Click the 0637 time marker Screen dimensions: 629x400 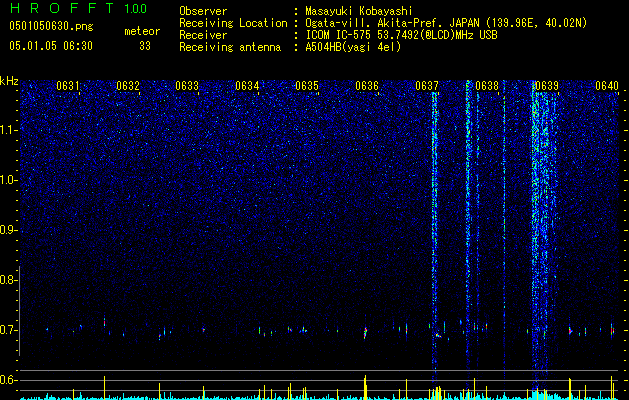point(427,86)
